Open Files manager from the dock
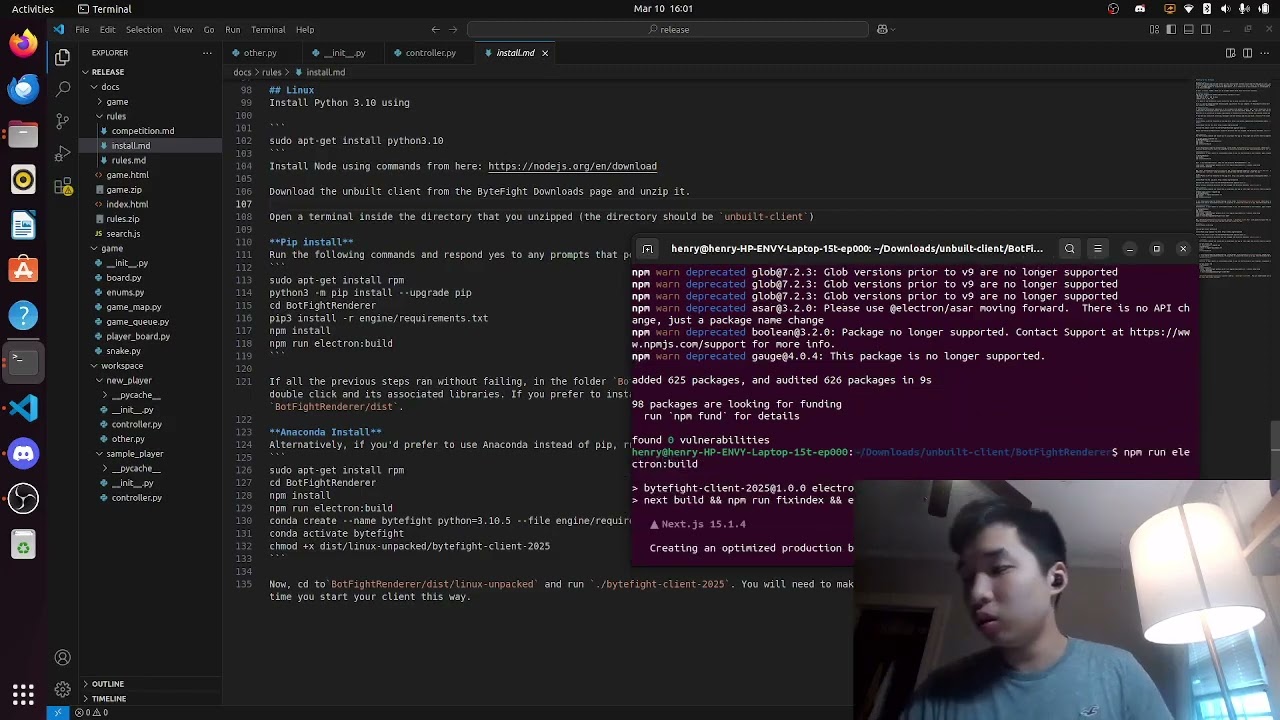 point(23,134)
